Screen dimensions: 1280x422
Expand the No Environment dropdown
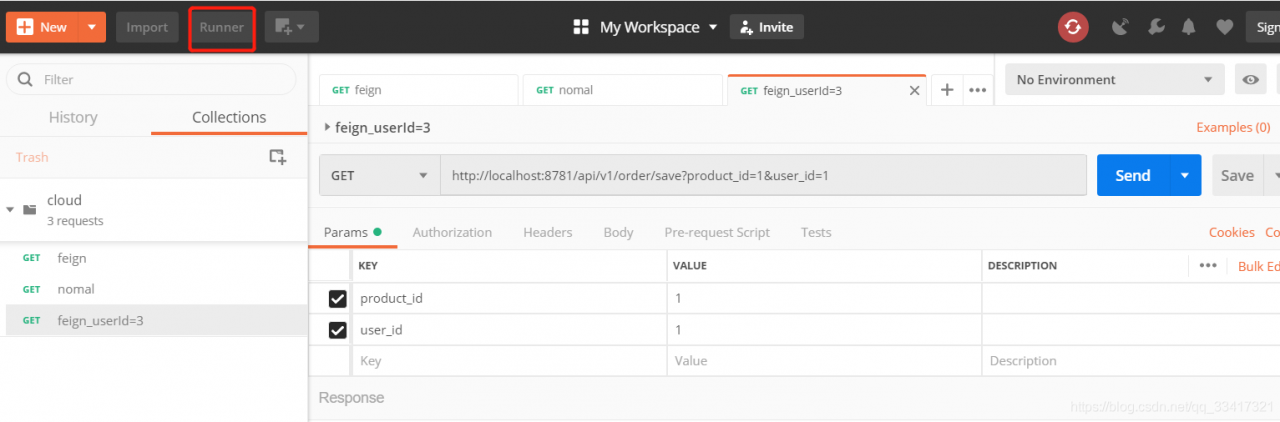(1114, 80)
